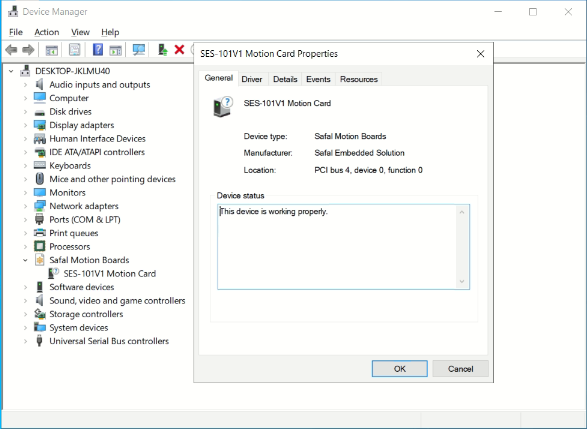Switch to the Driver tab
The height and width of the screenshot is (429, 587).
coord(252,79)
